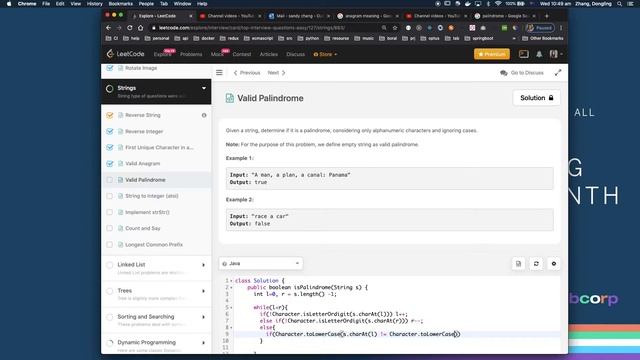Open the Articles nav link
This screenshot has width=640, height=360.
(269, 54)
